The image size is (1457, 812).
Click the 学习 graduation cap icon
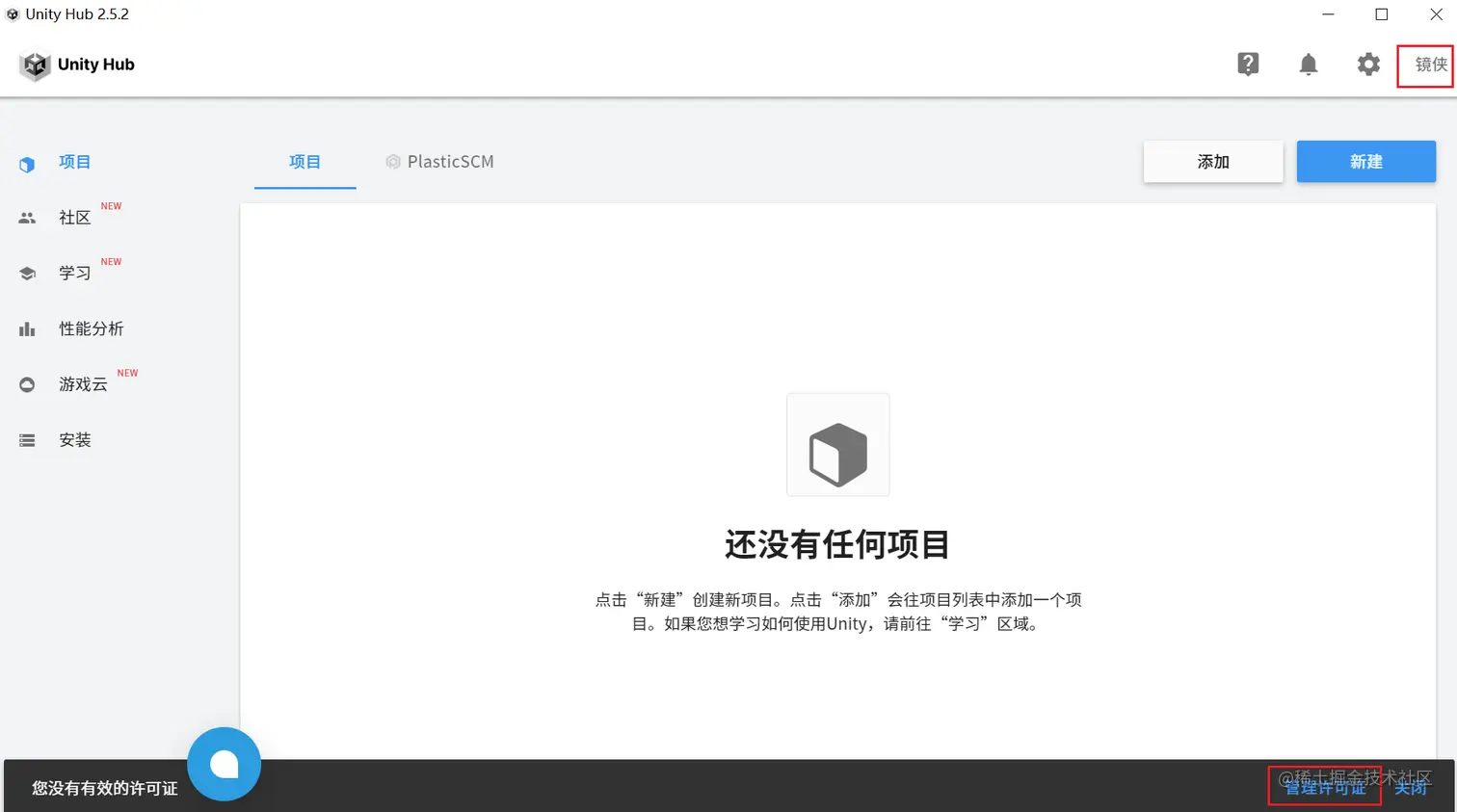[x=27, y=274]
